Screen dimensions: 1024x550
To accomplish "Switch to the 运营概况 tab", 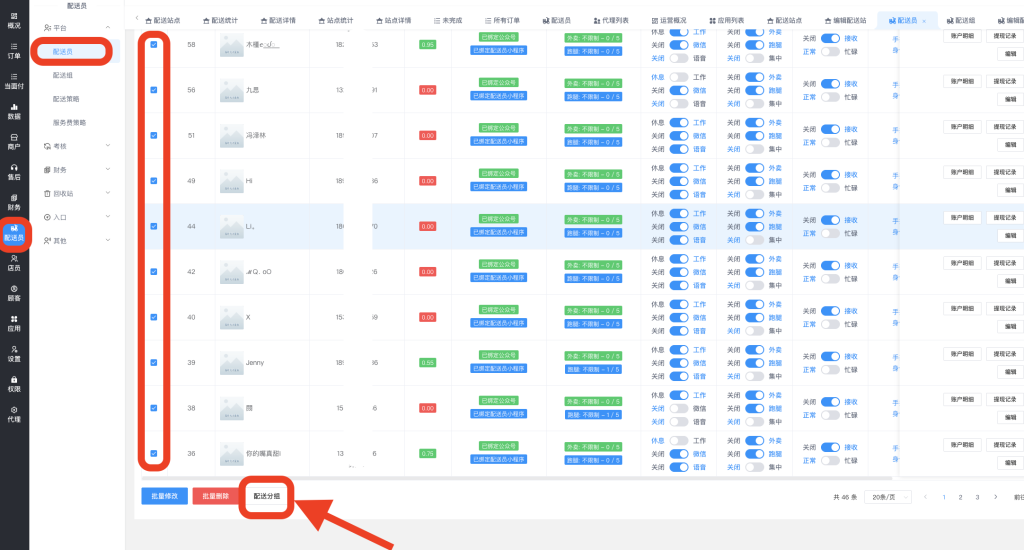I will click(667, 20).
